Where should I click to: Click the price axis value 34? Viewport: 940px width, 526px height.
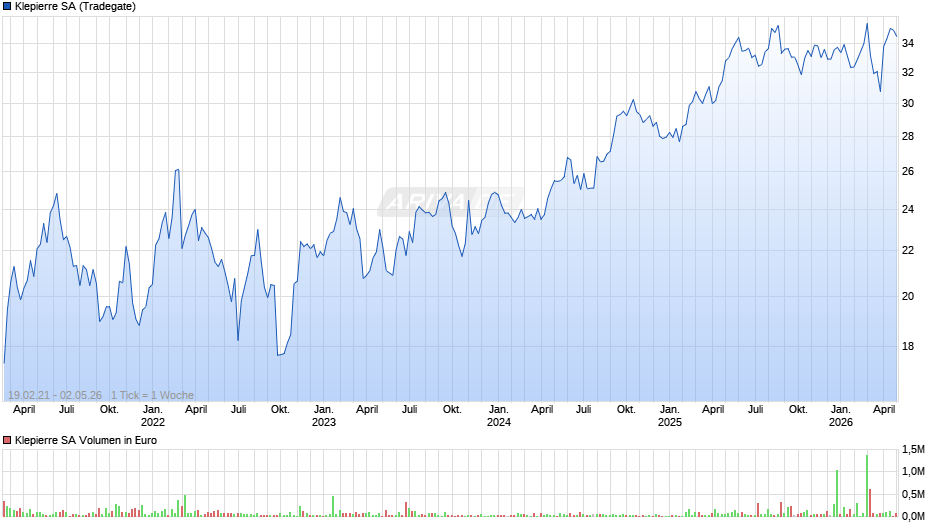click(x=908, y=43)
